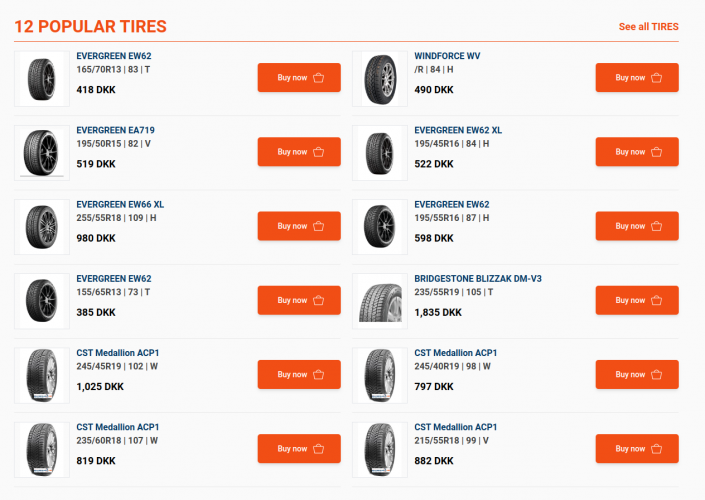
Task: View the Evergreen EW66 XL tire thumbnail
Action: 42,227
